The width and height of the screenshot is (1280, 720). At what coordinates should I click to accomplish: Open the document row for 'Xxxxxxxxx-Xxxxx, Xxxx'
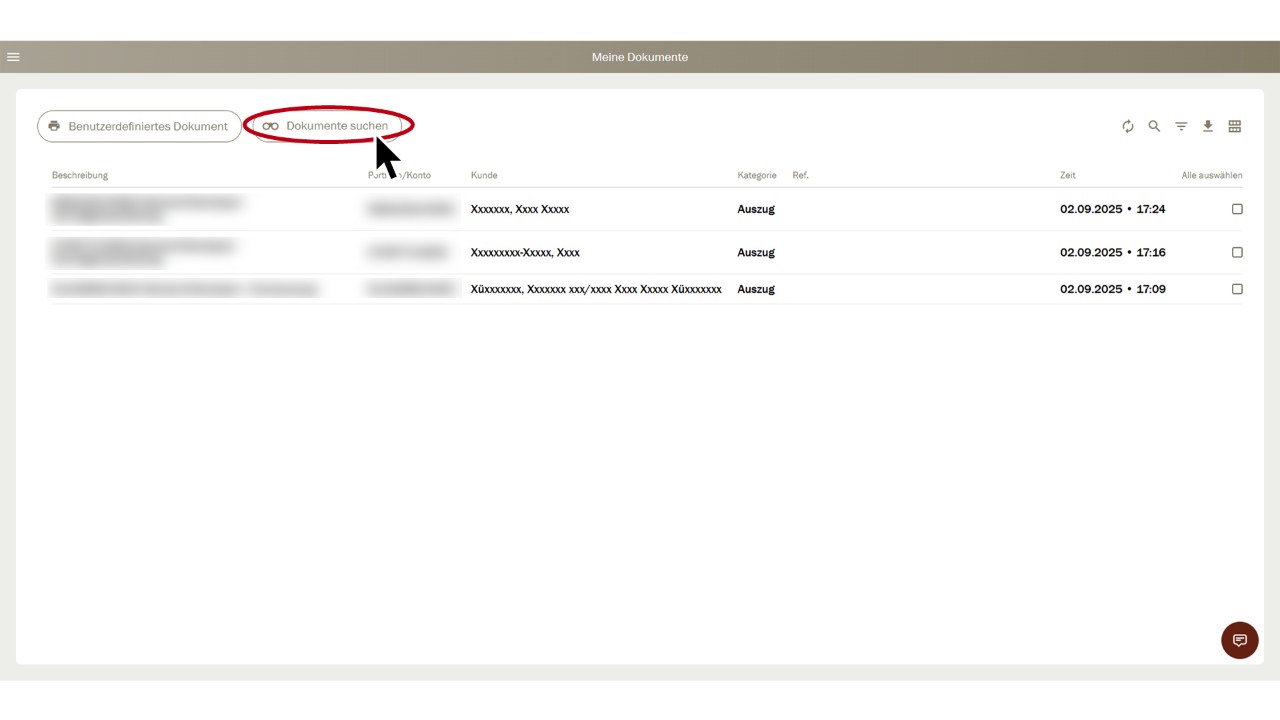pos(525,252)
